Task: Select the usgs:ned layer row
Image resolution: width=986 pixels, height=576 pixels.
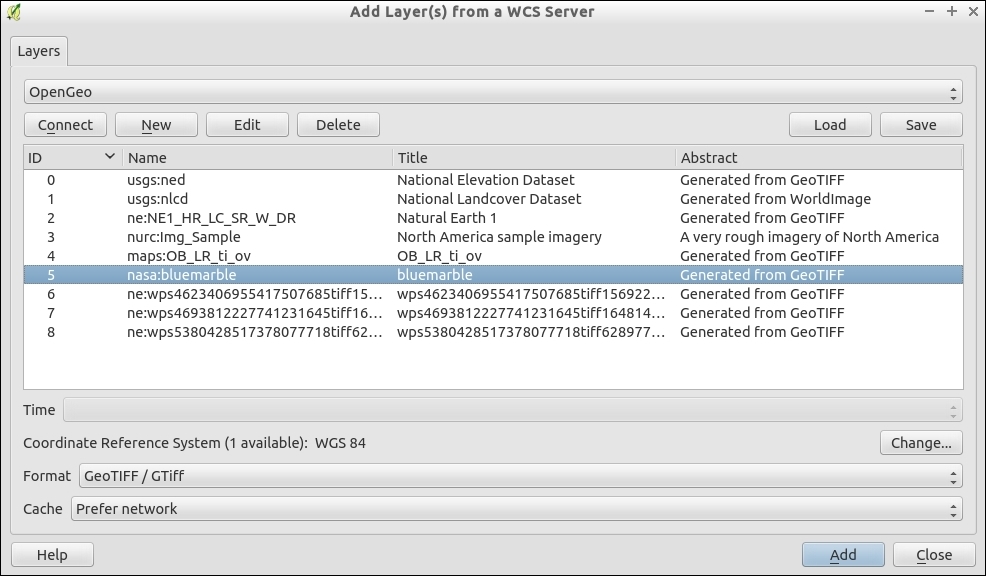Action: click(x=156, y=180)
